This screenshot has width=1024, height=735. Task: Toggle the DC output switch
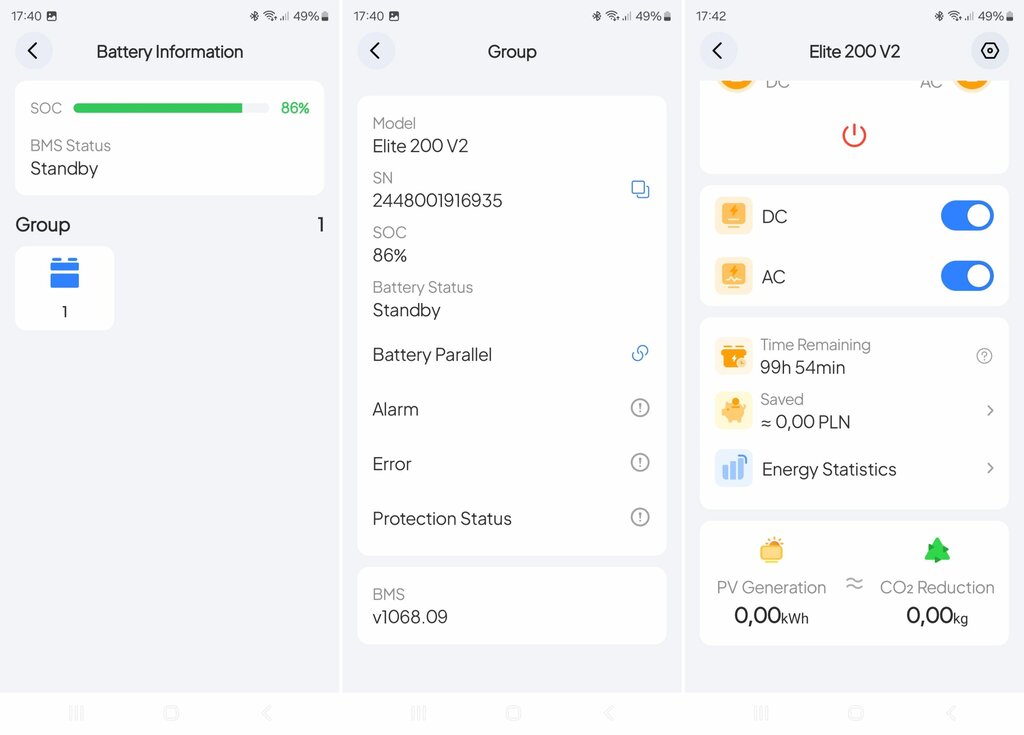coord(967,216)
